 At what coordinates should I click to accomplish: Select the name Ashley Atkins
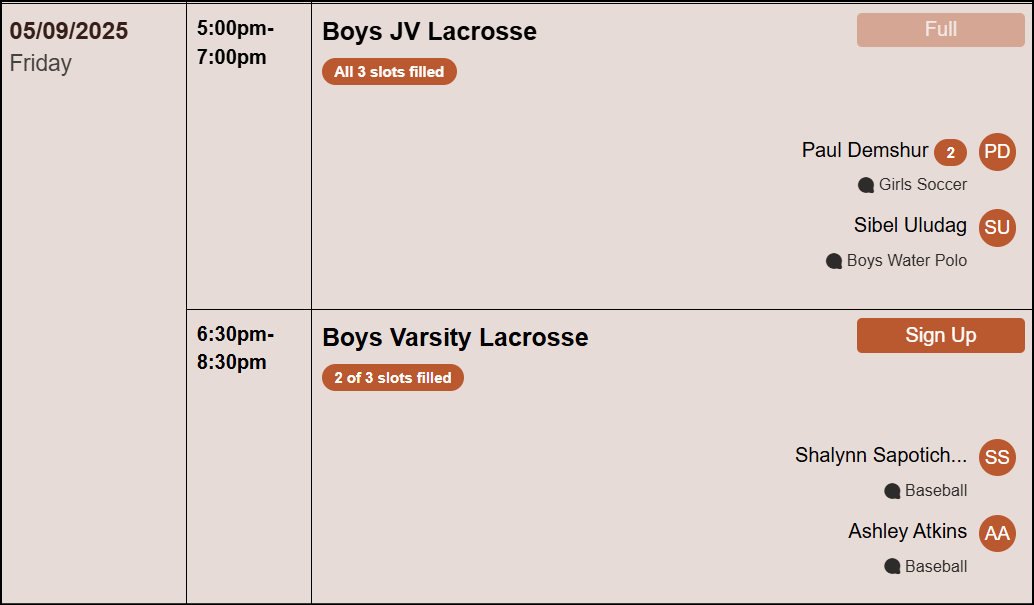click(x=907, y=531)
